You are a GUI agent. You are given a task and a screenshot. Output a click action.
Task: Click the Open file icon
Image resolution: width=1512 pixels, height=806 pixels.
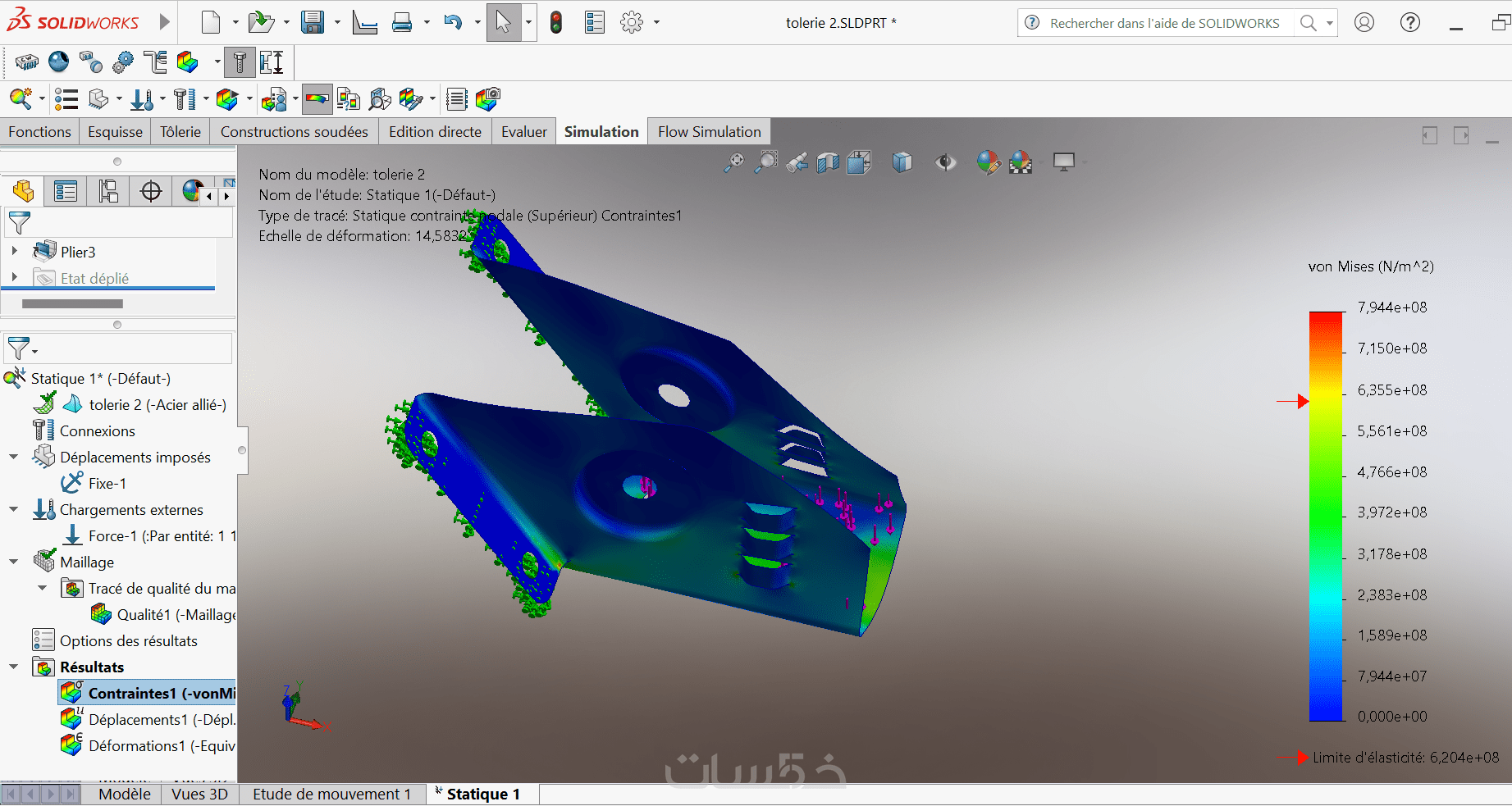tap(261, 22)
